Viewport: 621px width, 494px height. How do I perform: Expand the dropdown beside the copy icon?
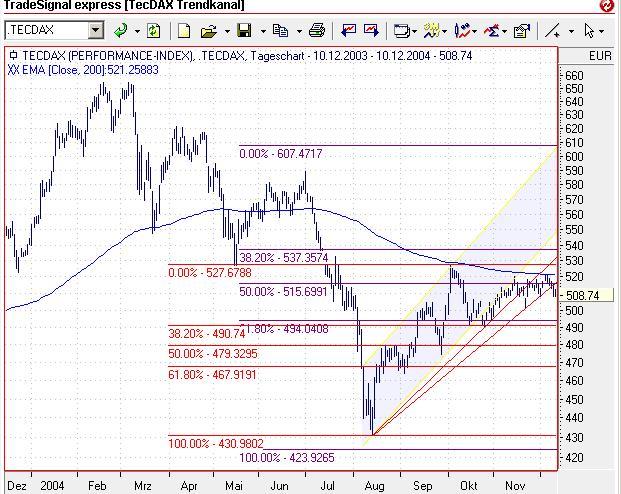299,31
